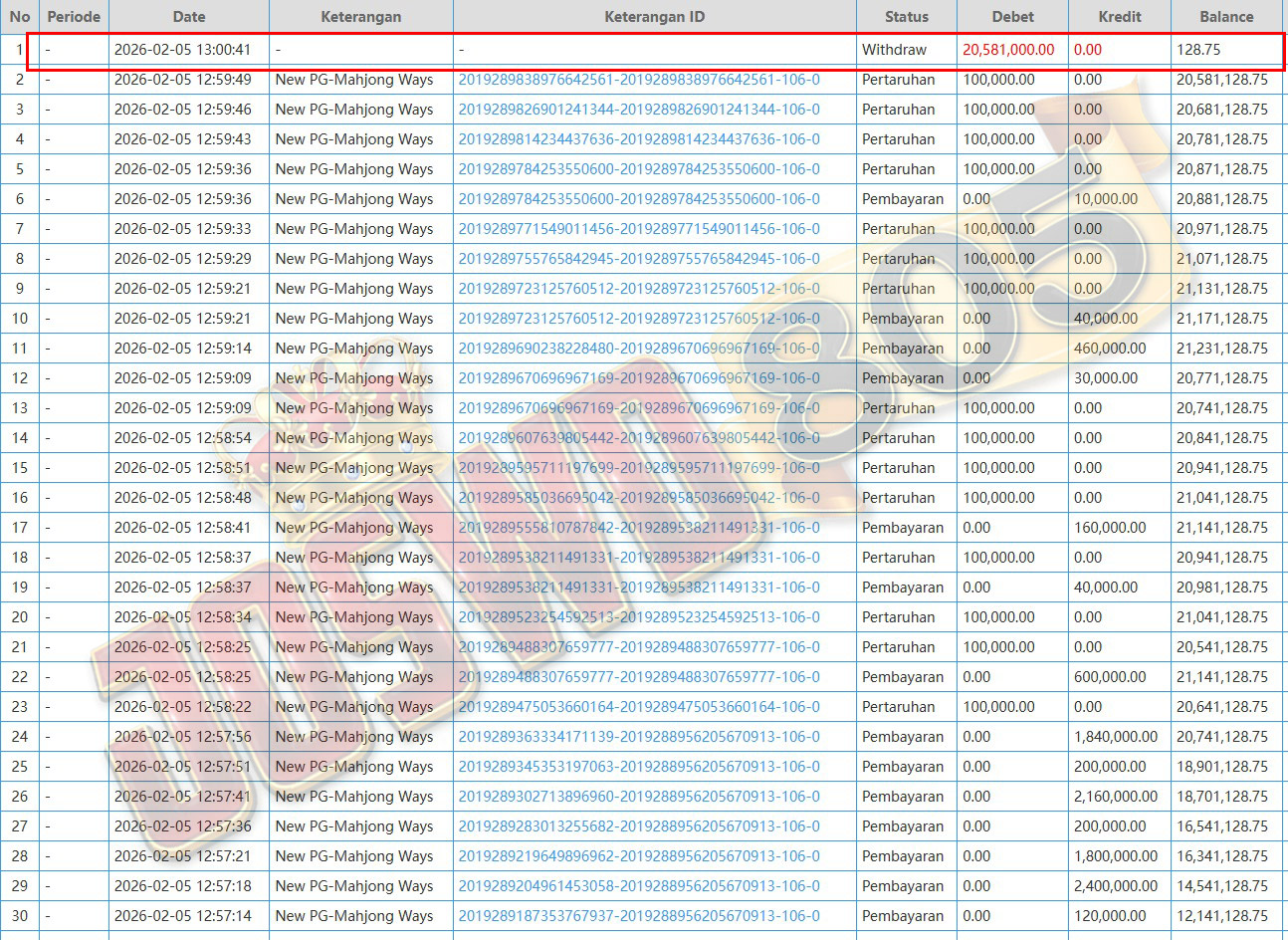Open transaction link starting with 2019289826901241344

point(639,110)
